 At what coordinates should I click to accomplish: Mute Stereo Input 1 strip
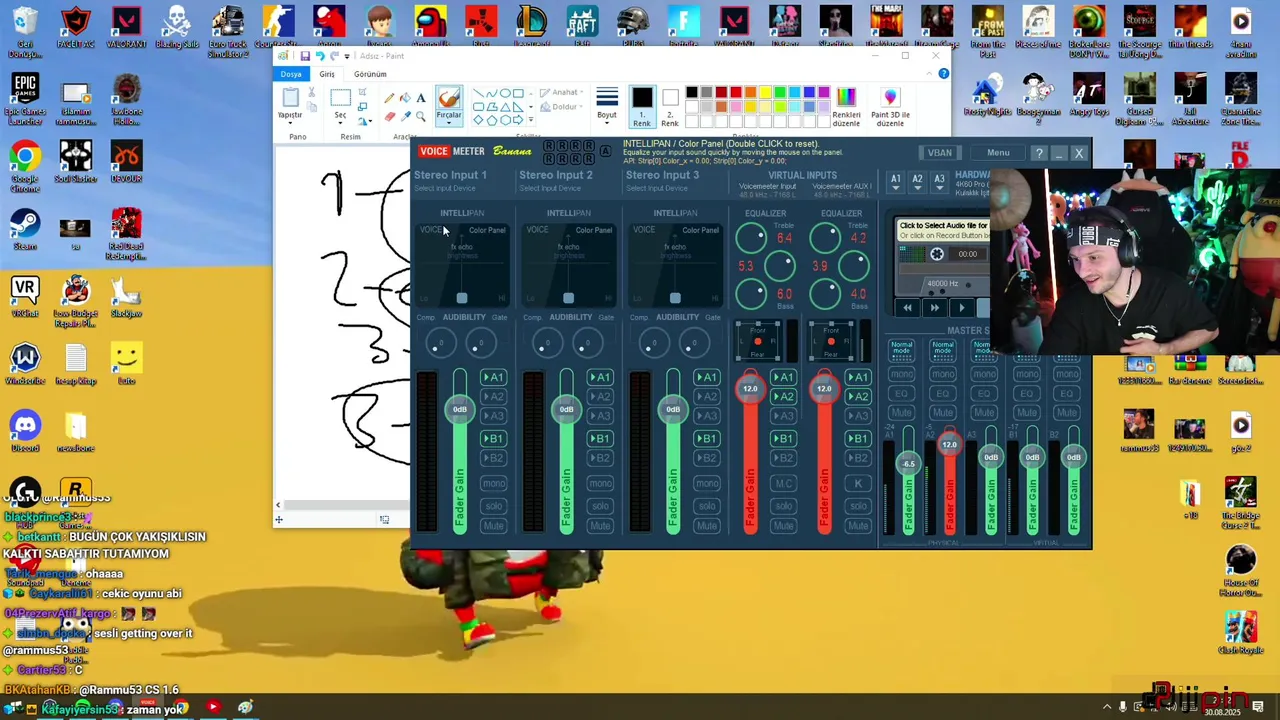point(493,526)
